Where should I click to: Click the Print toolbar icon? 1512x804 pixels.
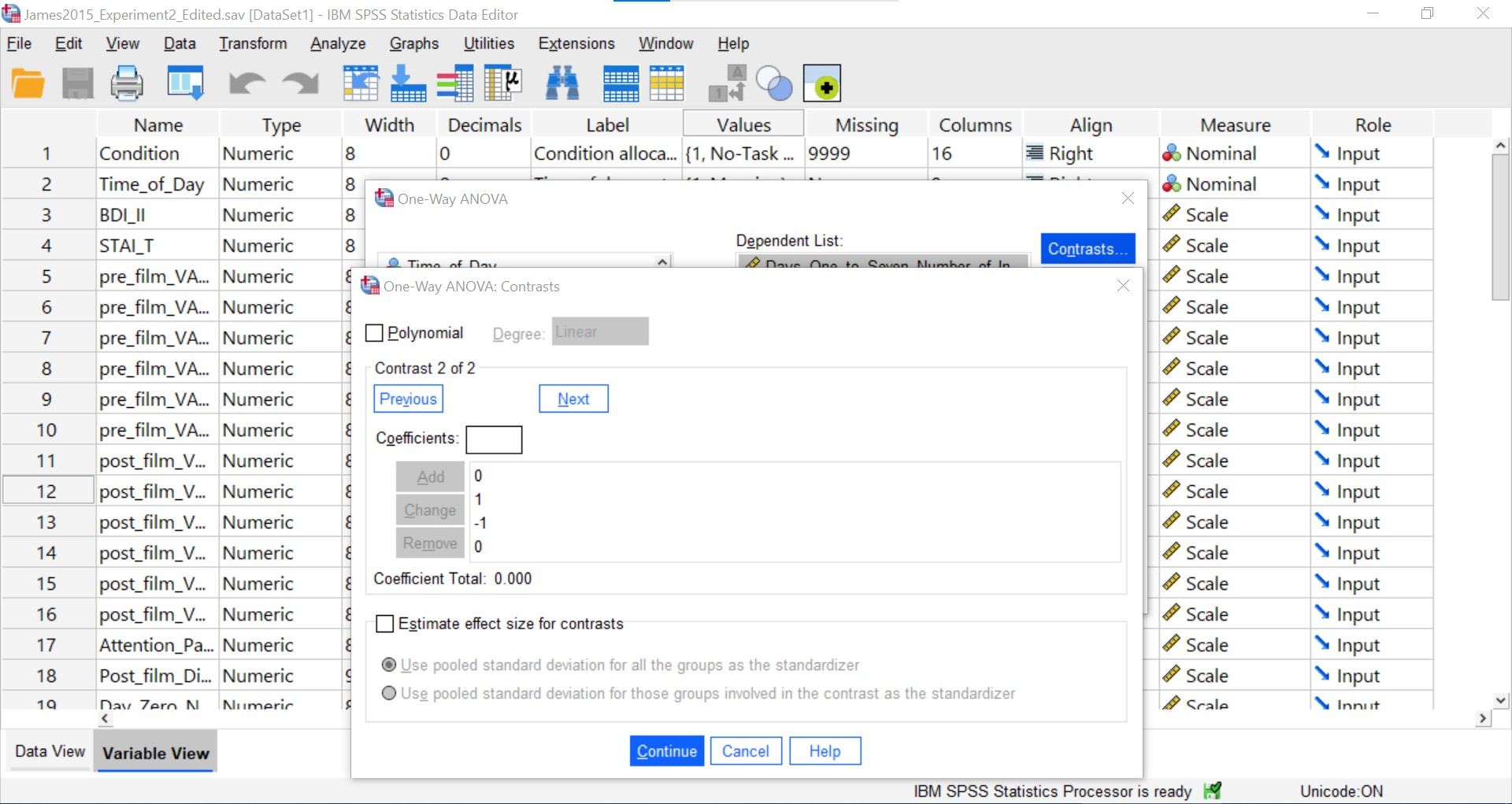(126, 83)
